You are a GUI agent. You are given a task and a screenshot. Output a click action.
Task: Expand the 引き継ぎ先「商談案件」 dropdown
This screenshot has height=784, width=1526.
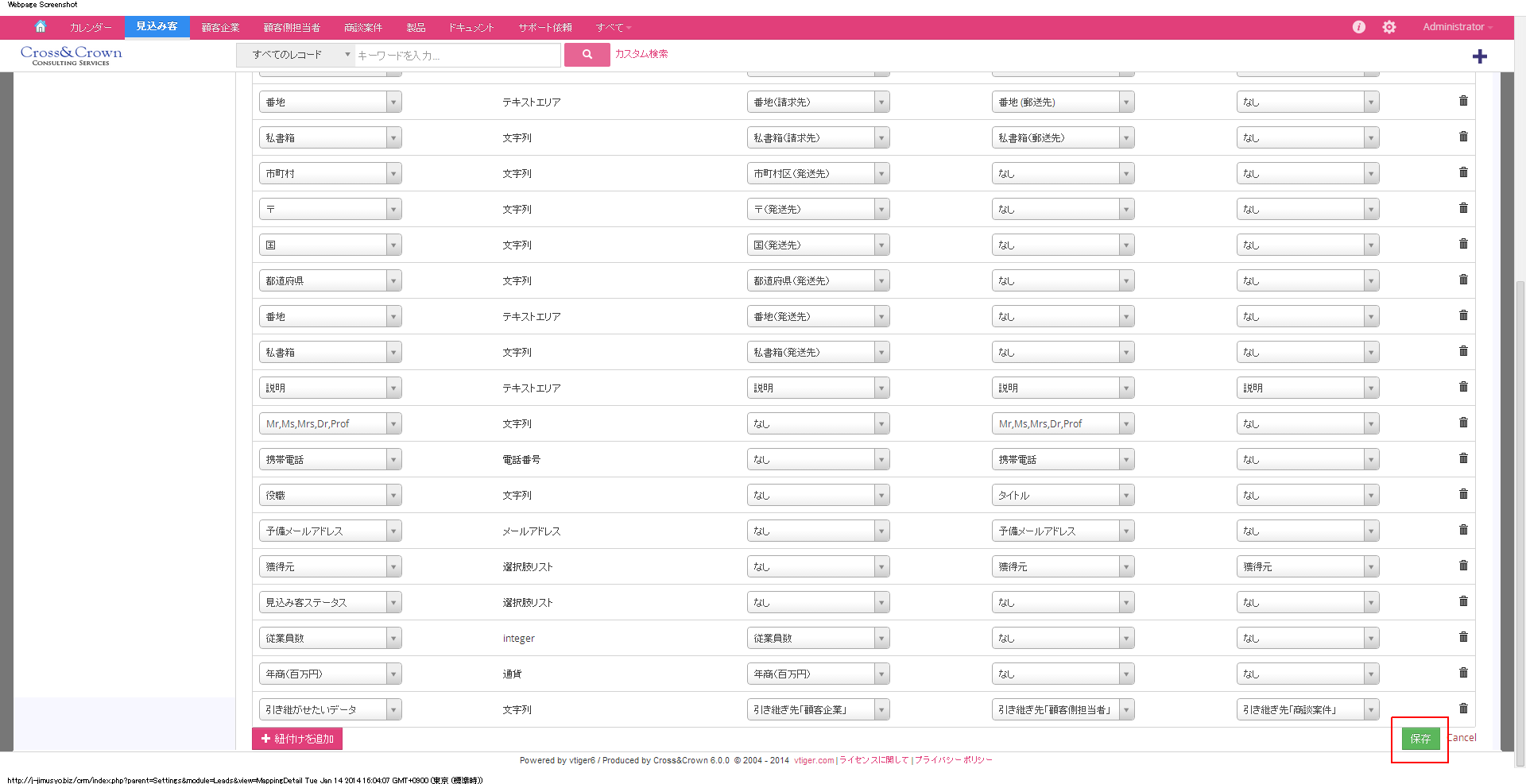pos(1307,709)
